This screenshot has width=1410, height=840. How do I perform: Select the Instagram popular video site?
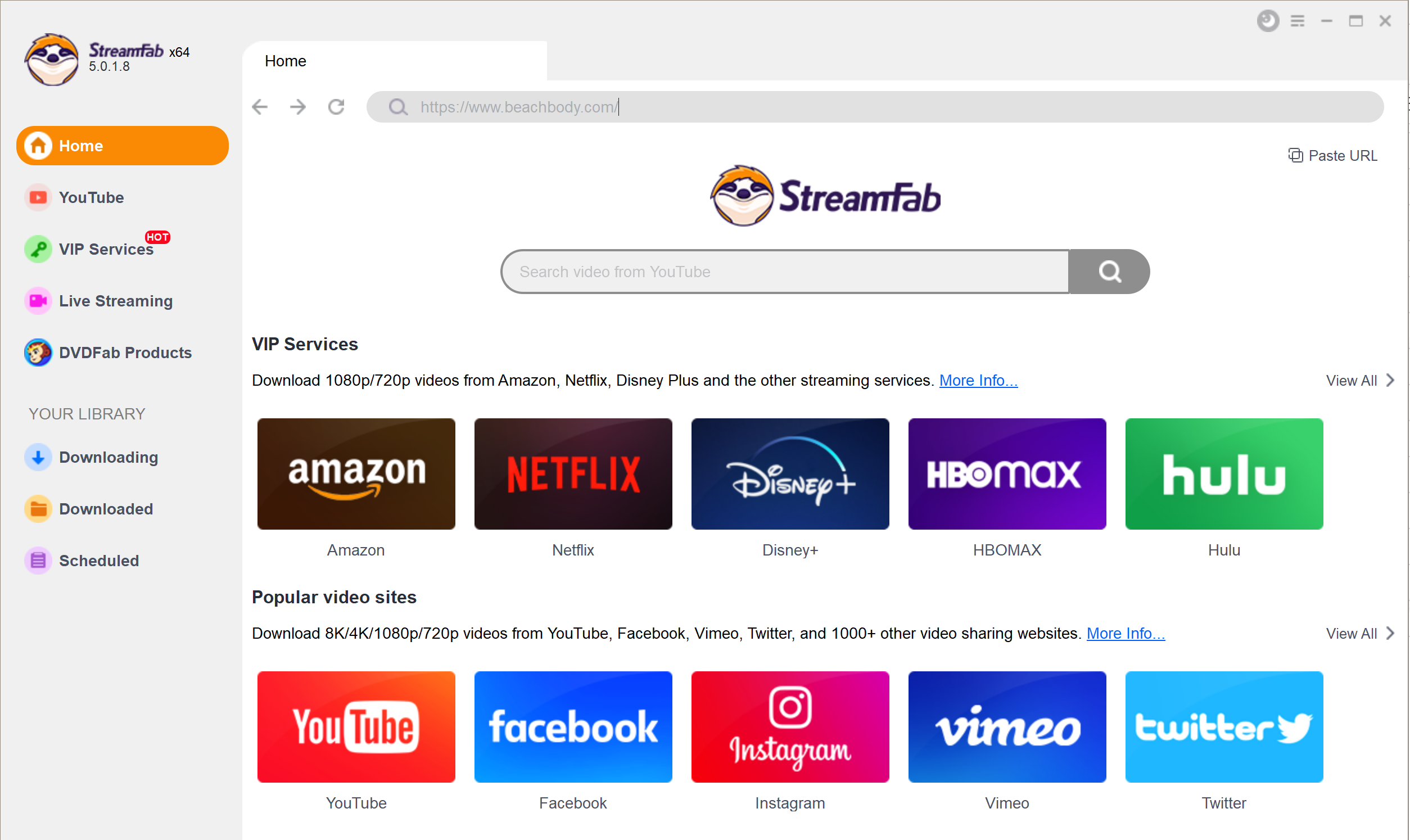click(x=790, y=727)
